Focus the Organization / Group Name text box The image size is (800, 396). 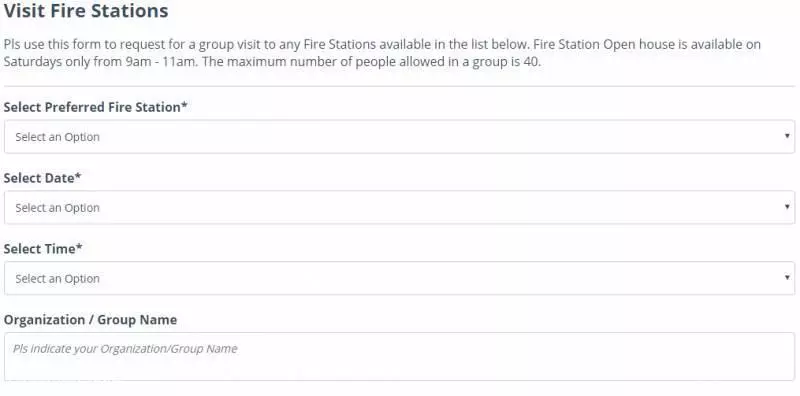click(399, 357)
